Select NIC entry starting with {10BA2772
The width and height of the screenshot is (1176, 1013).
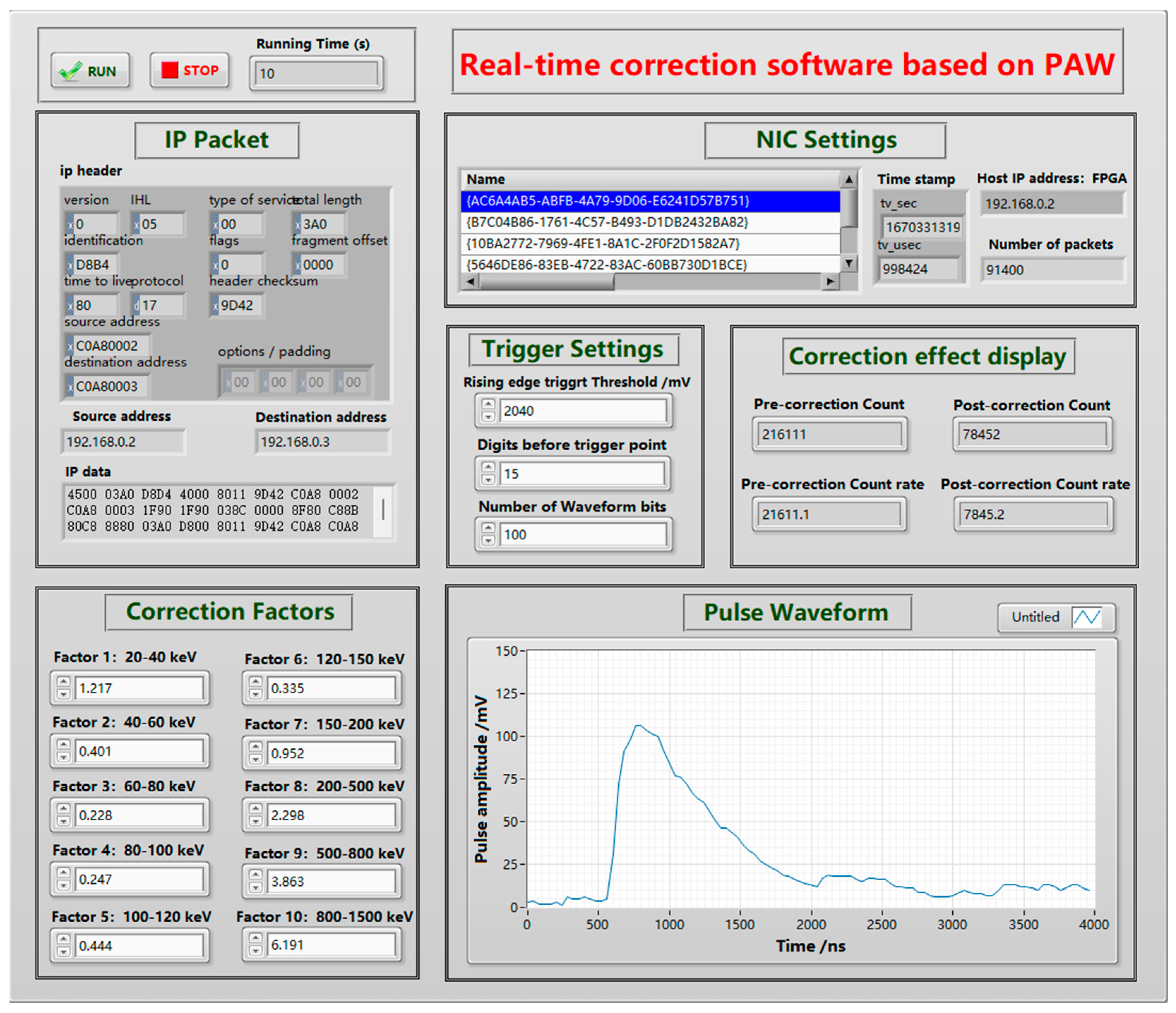(x=603, y=244)
